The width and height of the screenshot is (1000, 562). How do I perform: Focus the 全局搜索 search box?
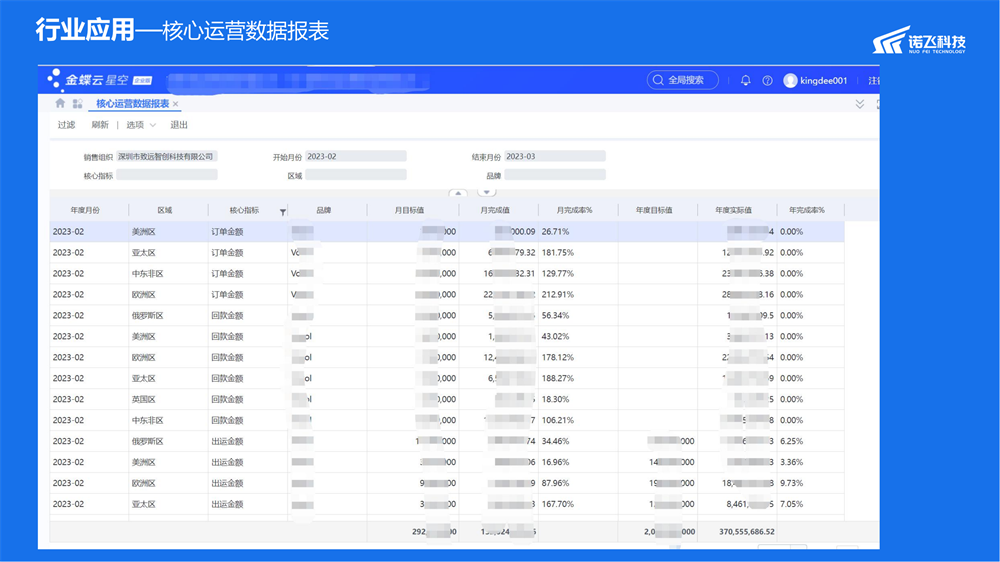[682, 80]
